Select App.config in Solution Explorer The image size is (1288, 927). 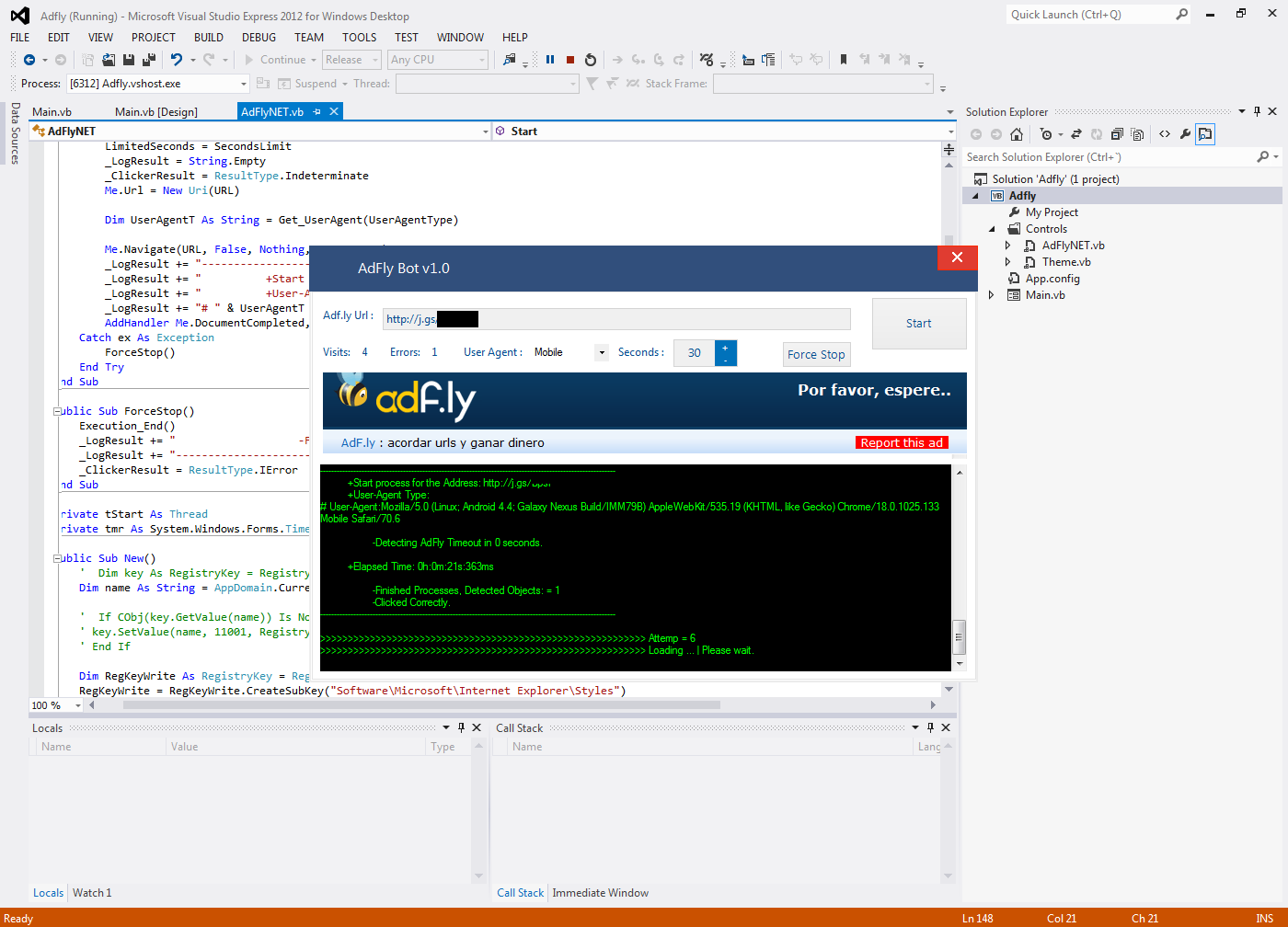pos(1052,279)
